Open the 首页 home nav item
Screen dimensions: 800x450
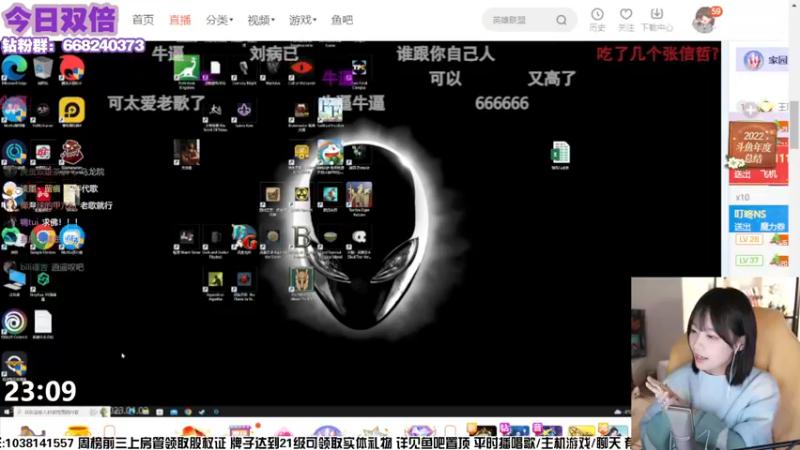point(143,20)
